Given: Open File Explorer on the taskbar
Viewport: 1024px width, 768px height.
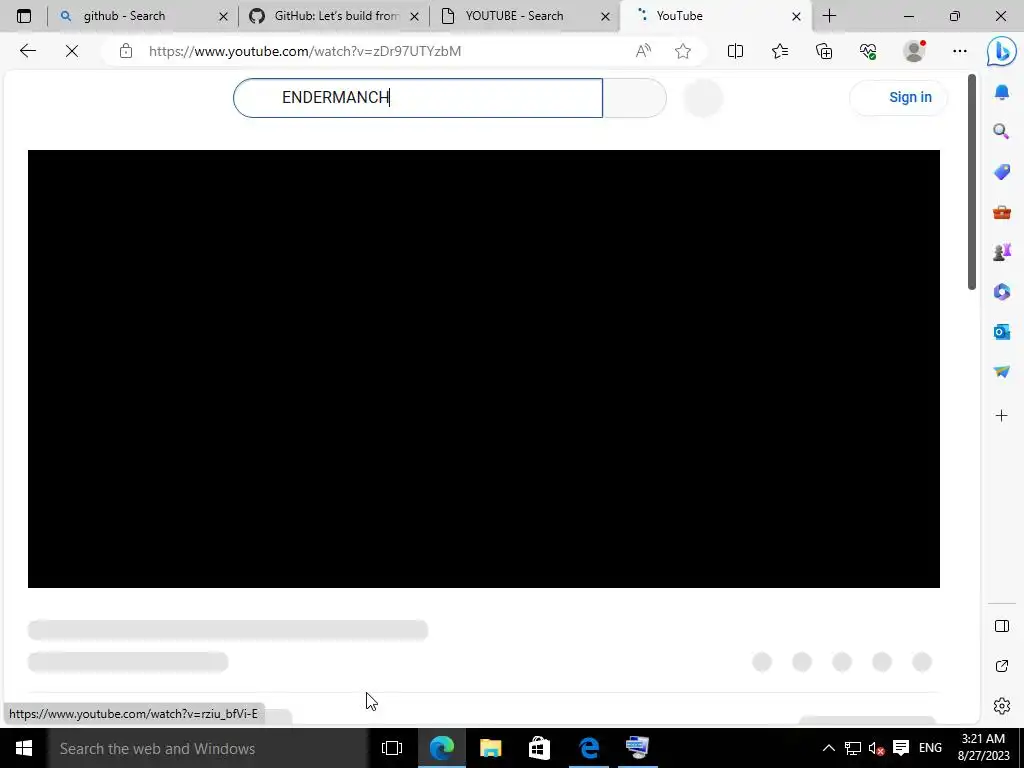Looking at the screenshot, I should coord(490,748).
